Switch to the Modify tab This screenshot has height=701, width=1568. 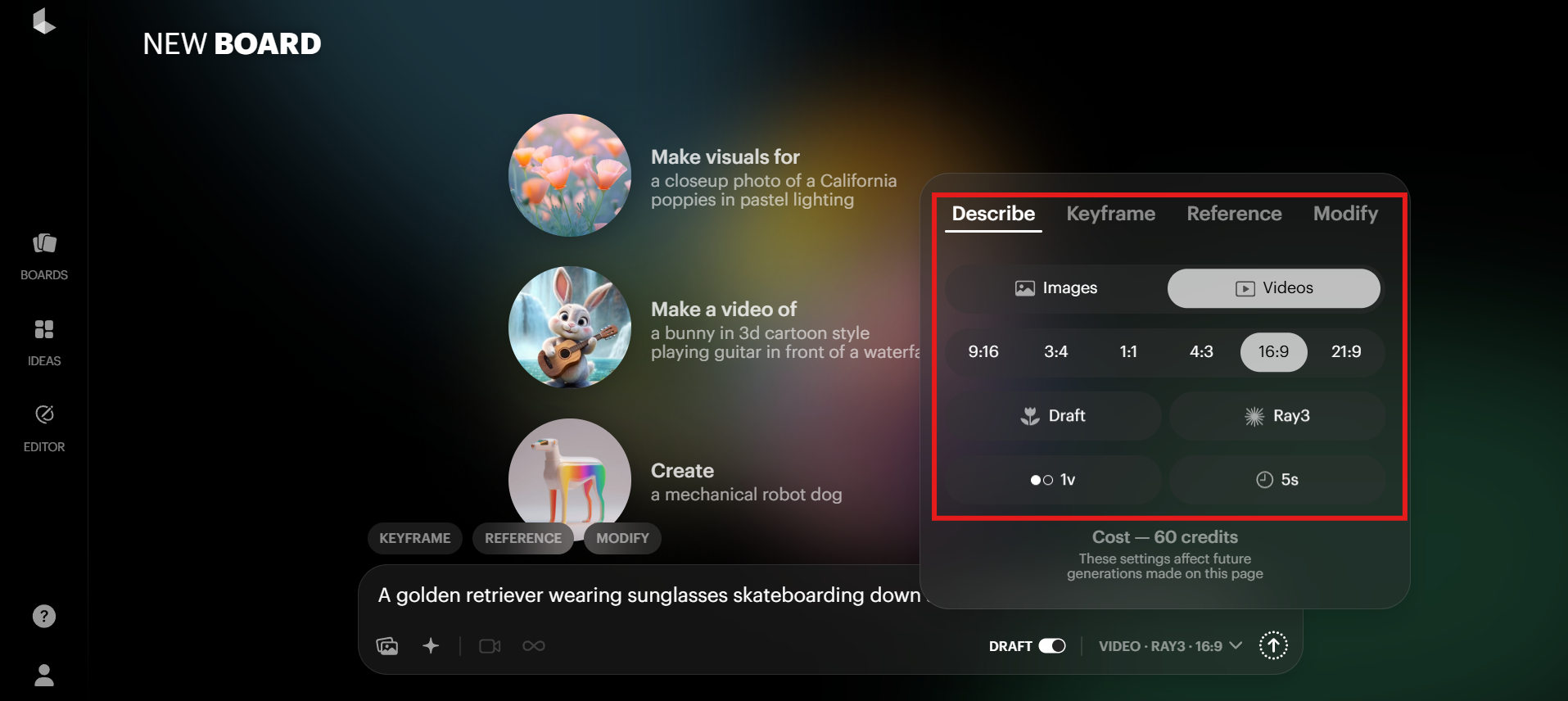click(1345, 214)
